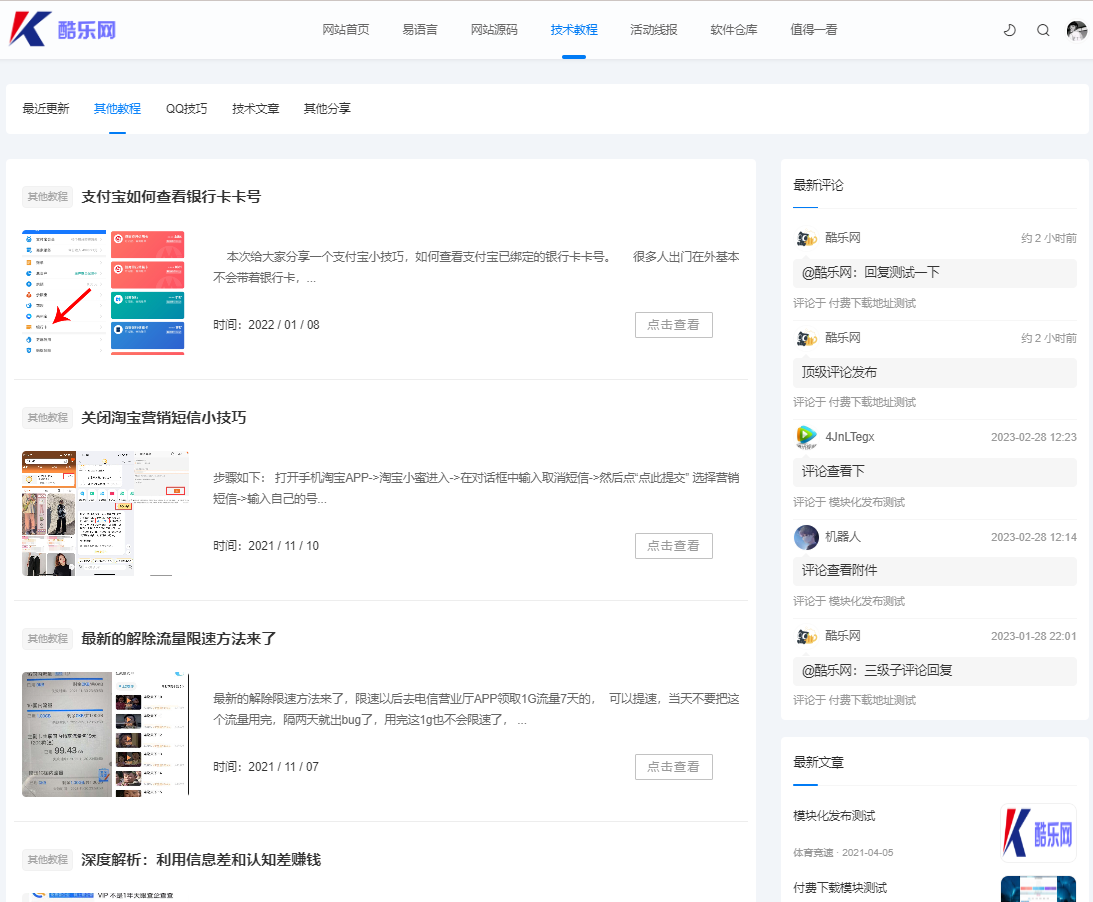This screenshot has width=1093, height=902.
Task: Open latest article 付费下载模块测试
Action: tap(840, 887)
